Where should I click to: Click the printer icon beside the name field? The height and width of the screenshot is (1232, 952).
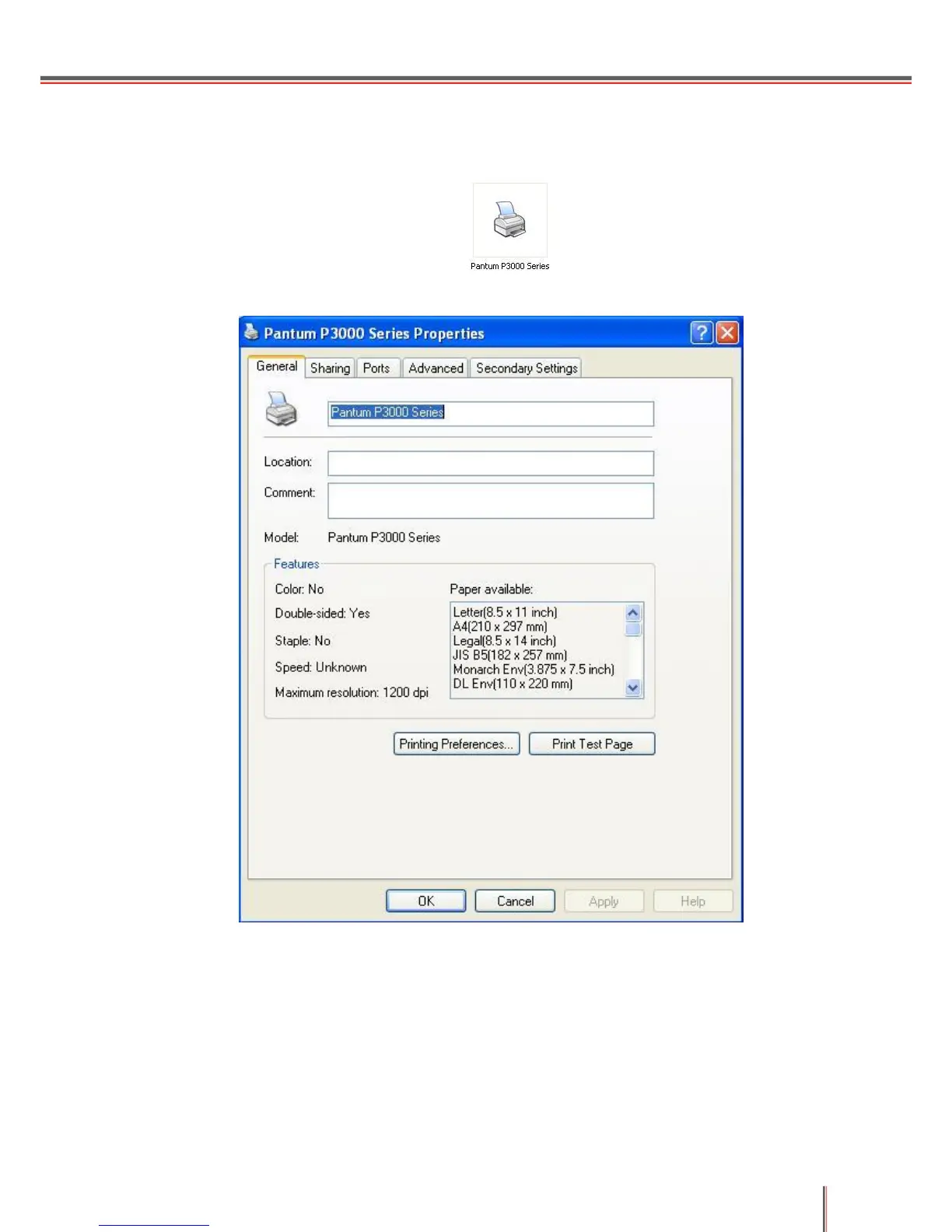[282, 409]
